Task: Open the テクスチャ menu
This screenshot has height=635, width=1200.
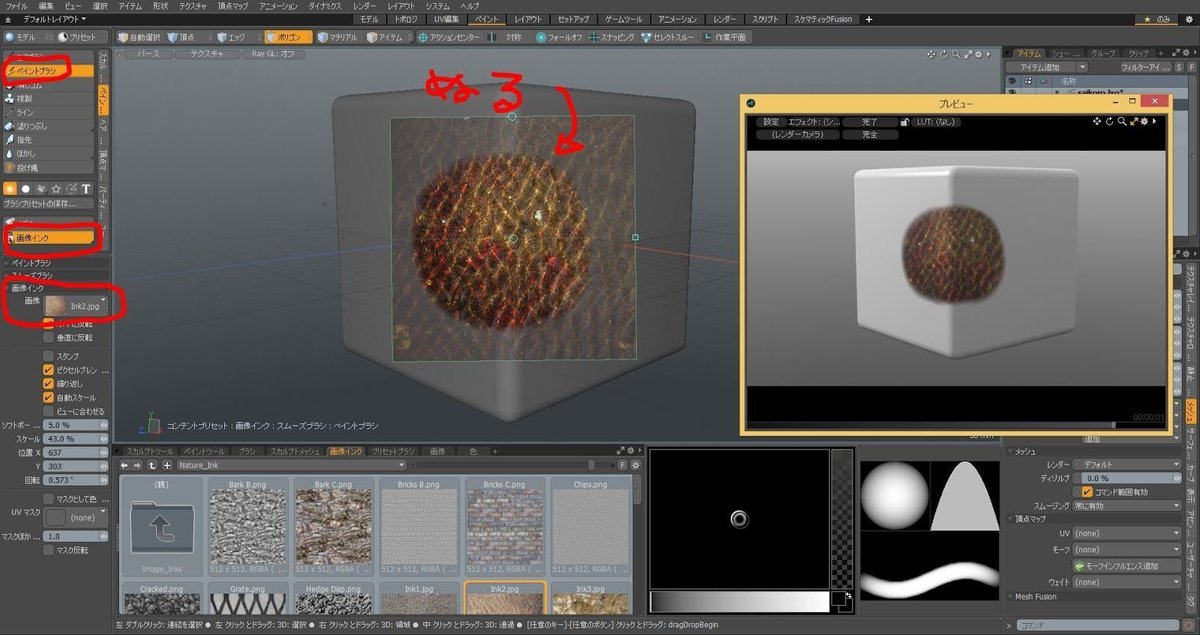Action: click(193, 6)
